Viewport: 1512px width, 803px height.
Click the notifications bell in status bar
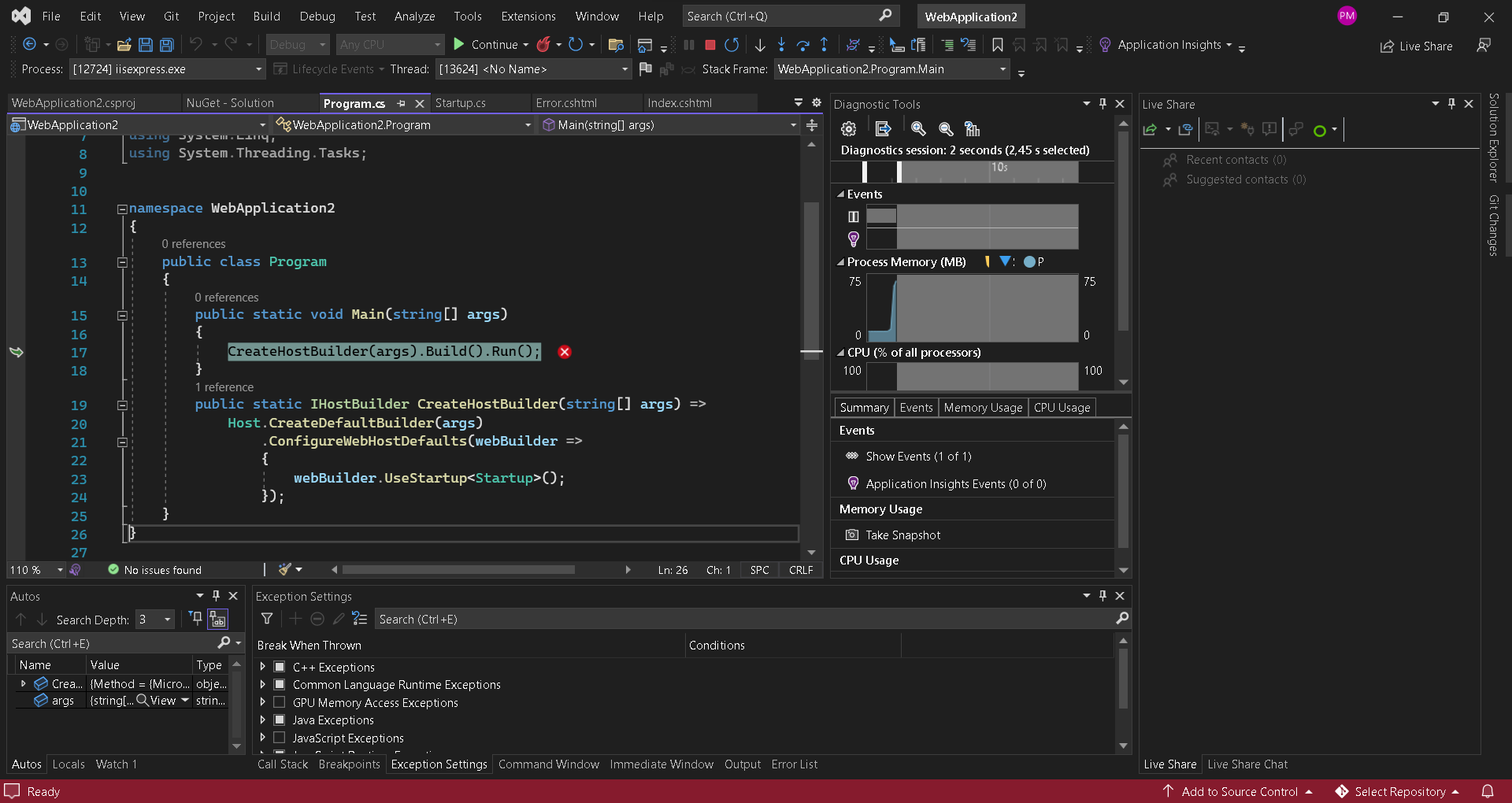pyautogui.click(x=1488, y=791)
